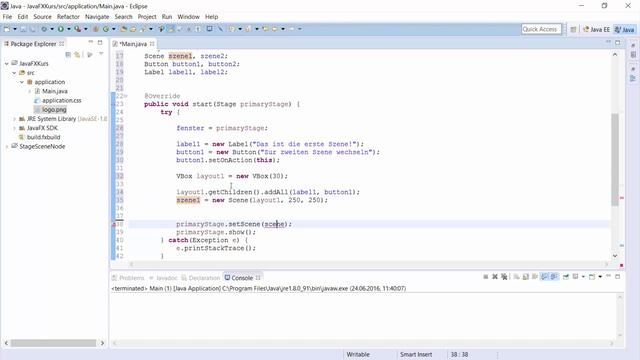640x360 pixels.
Task: Minimize the Package Explorer panel
Action: tap(91, 42)
